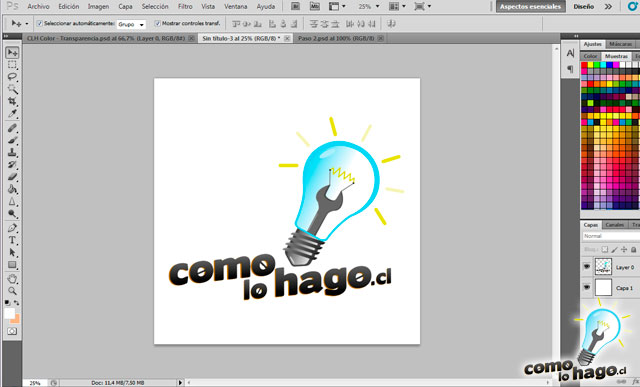Switch to the Color panel tab
The width and height of the screenshot is (640, 387).
point(590,56)
